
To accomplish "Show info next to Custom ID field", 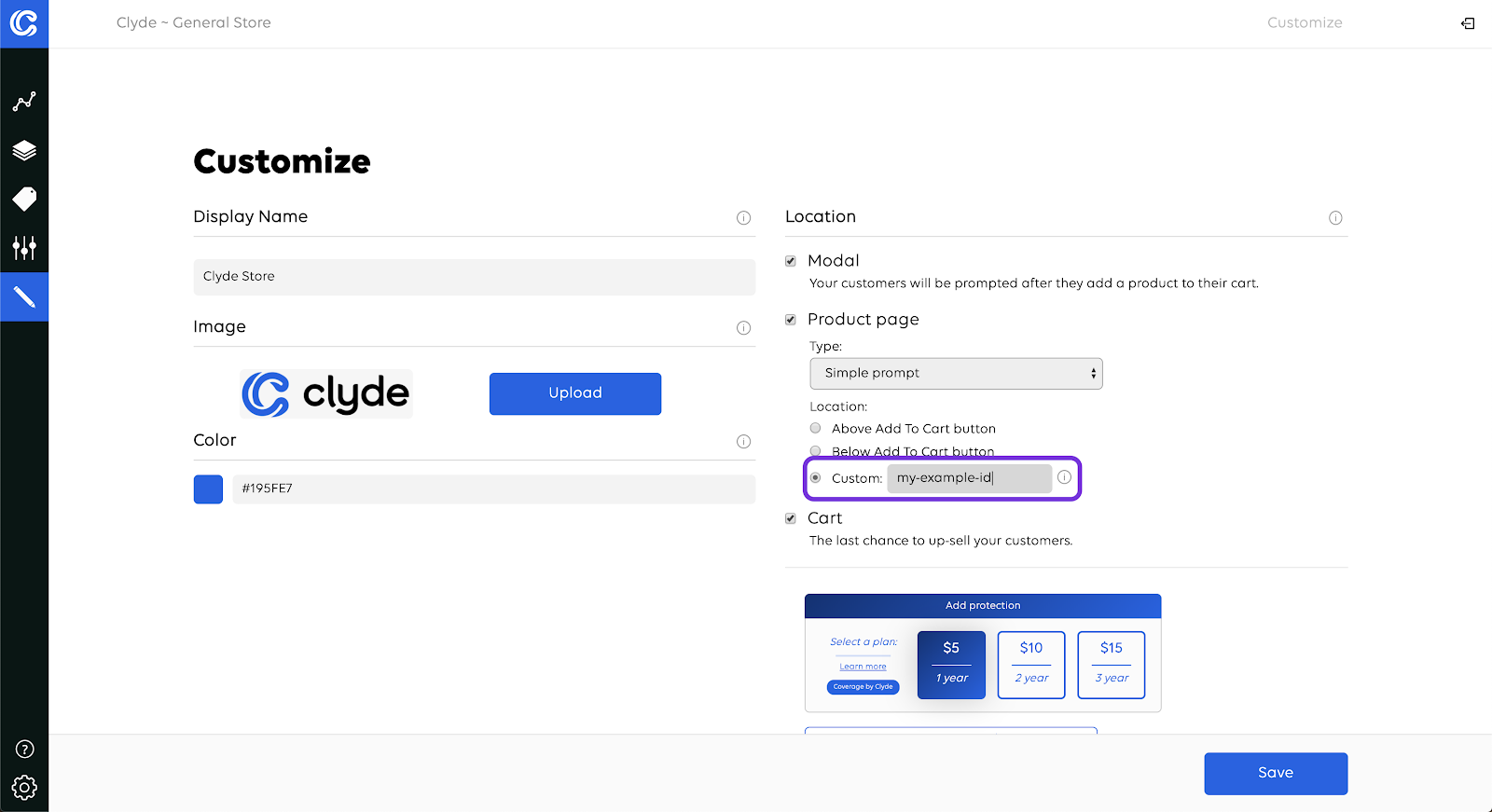I will click(1064, 477).
